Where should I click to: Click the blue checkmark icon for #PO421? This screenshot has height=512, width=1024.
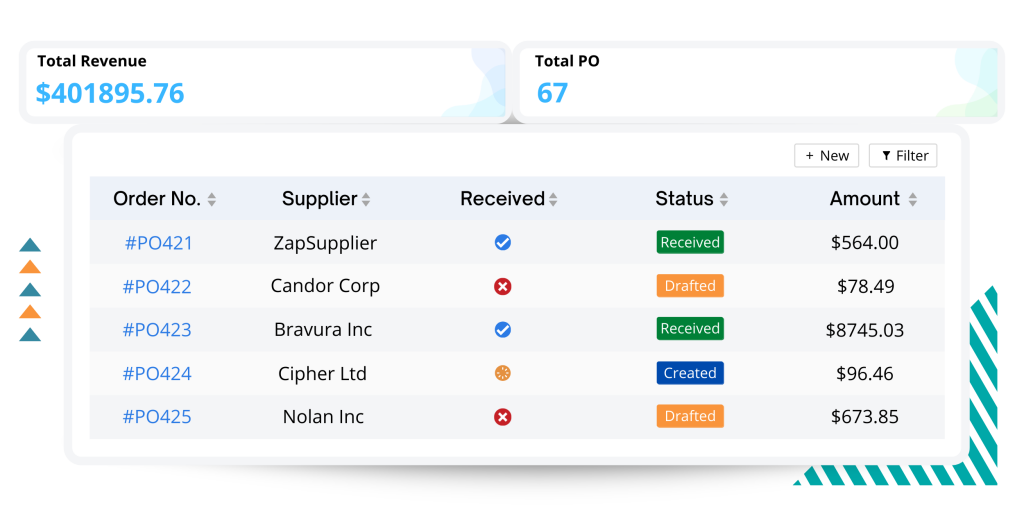click(502, 242)
